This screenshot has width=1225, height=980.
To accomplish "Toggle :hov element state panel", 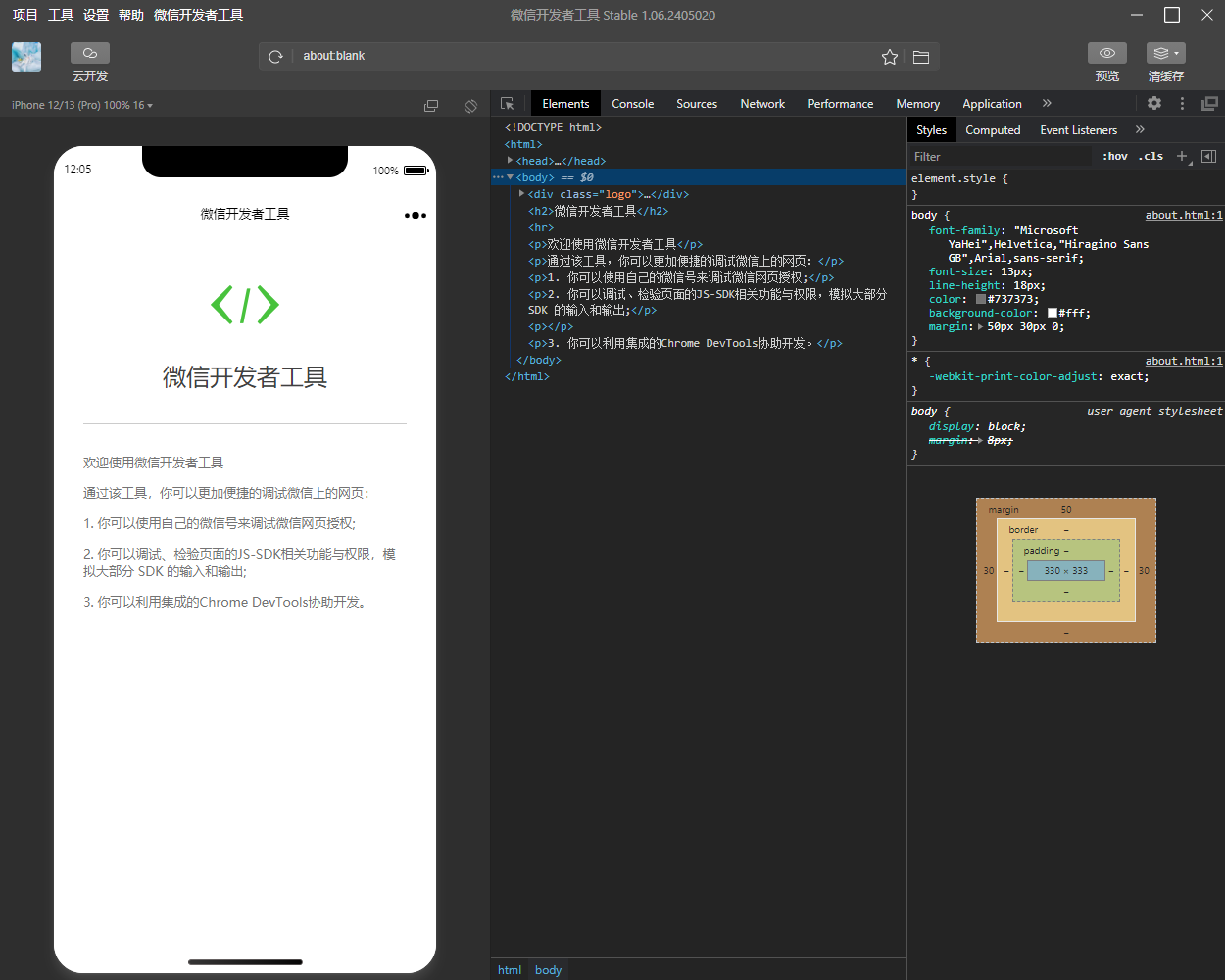I will tap(1115, 156).
